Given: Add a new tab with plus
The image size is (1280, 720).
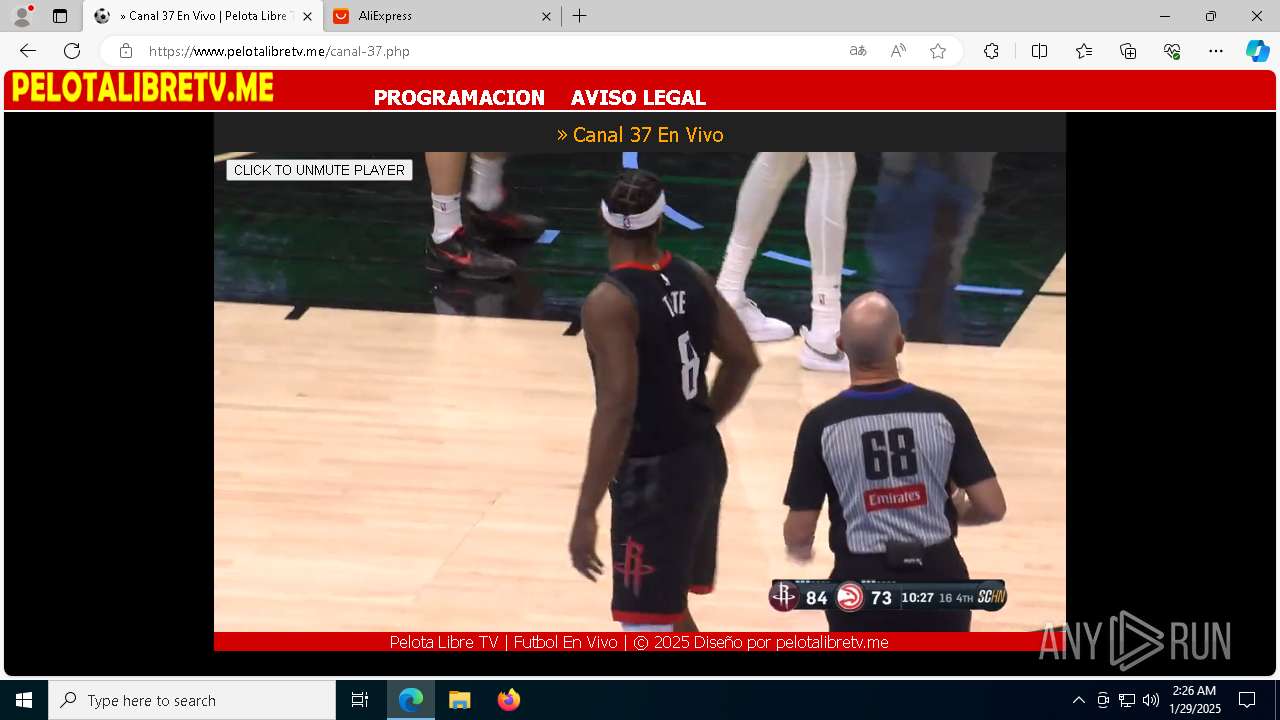Looking at the screenshot, I should click(580, 16).
